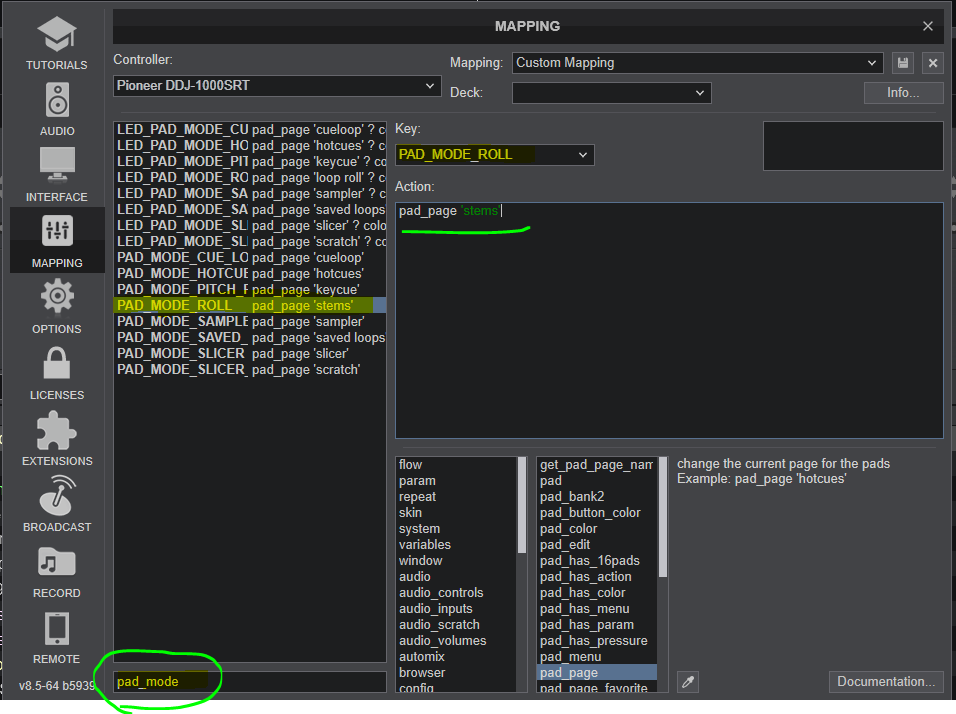
Task: Choose 'repeat' in the category list
Action: (x=456, y=497)
